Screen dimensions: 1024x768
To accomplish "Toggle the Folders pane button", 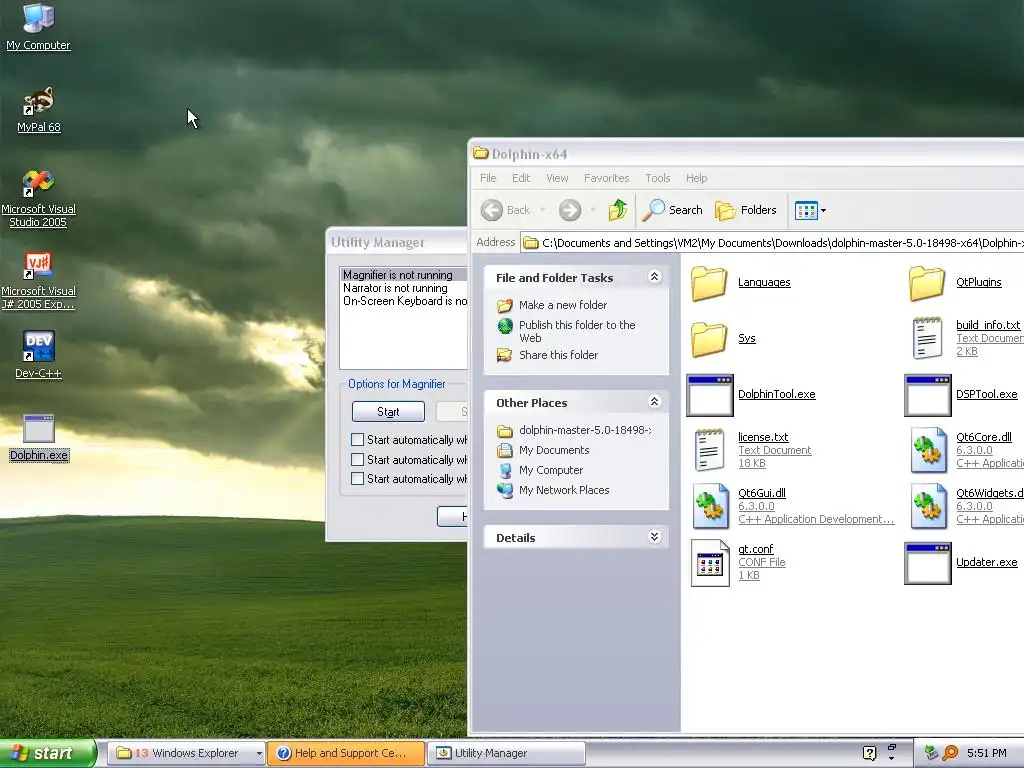I will (x=746, y=210).
